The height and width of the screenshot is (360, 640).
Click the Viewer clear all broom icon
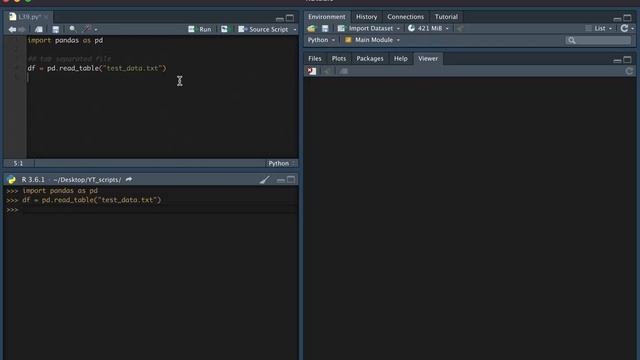(327, 71)
